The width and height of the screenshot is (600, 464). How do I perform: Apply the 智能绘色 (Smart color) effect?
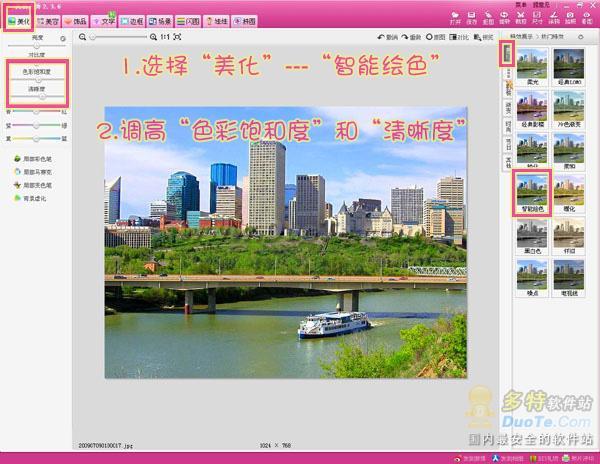pyautogui.click(x=532, y=193)
